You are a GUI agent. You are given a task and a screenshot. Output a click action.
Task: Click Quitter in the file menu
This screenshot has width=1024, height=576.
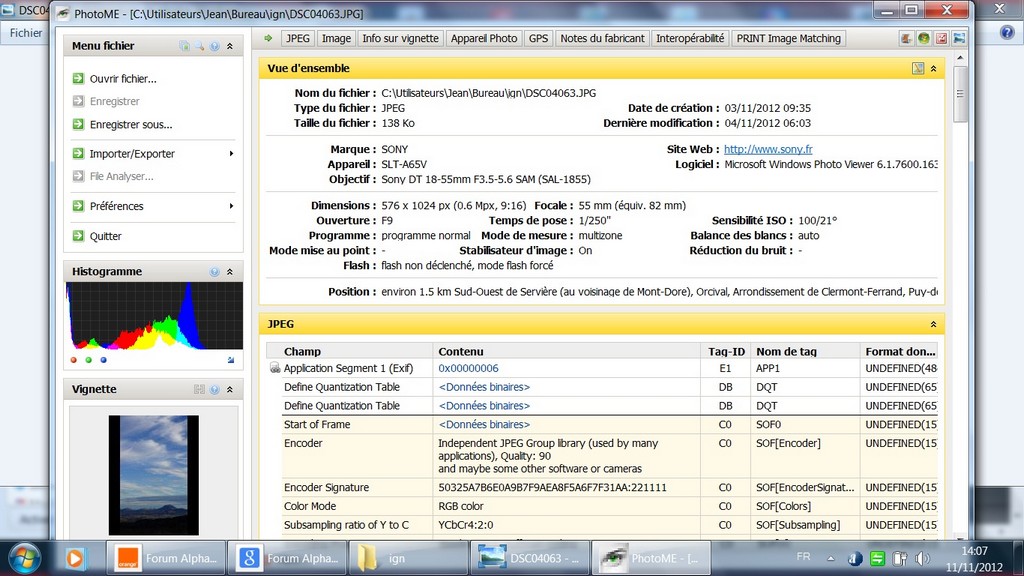(105, 236)
